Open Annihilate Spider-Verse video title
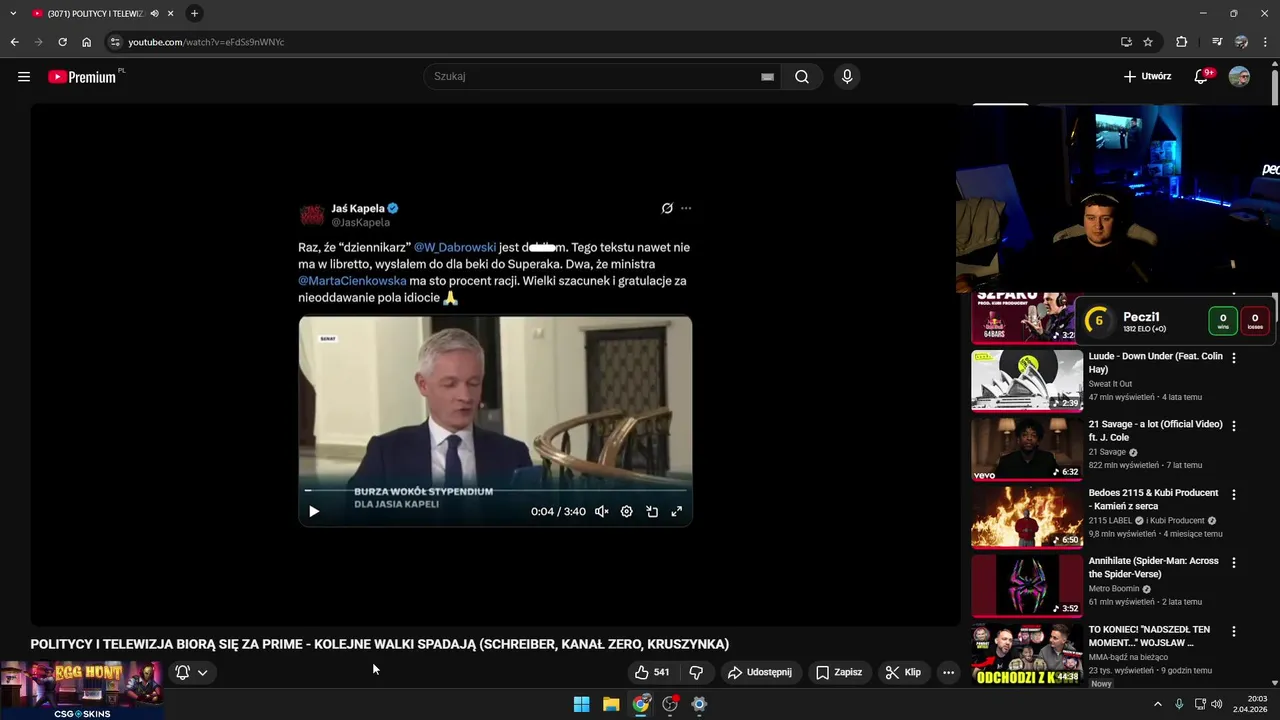This screenshot has width=1280, height=720. point(1154,567)
